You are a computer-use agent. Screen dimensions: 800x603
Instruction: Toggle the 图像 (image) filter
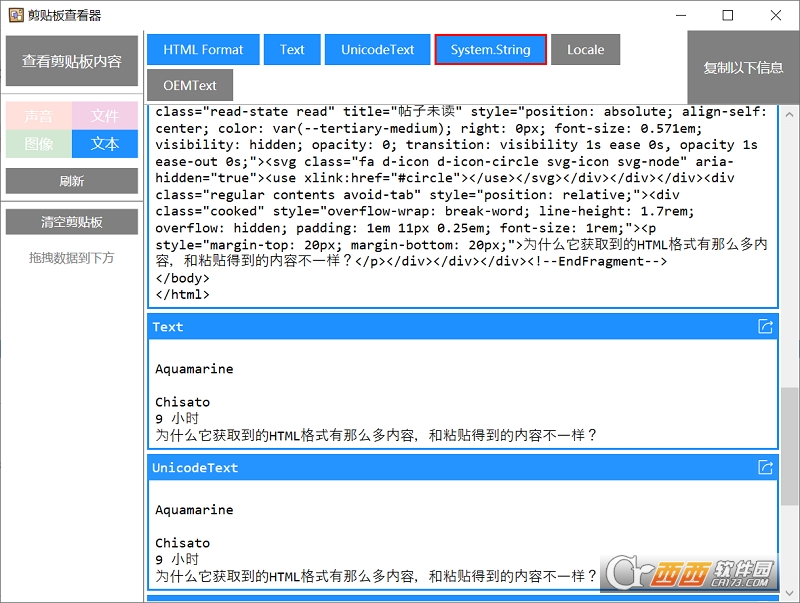click(x=39, y=144)
